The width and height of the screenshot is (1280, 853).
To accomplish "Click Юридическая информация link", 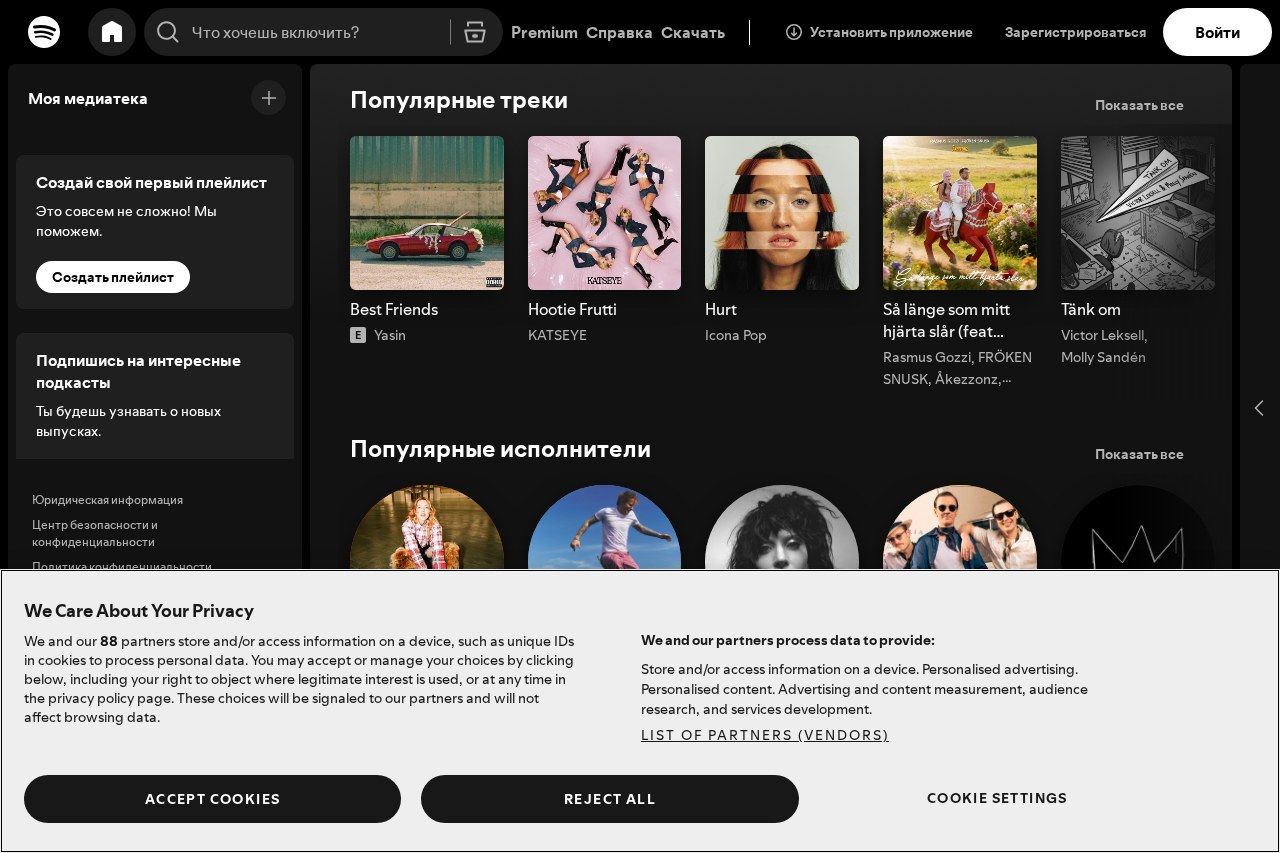I will click(x=107, y=500).
